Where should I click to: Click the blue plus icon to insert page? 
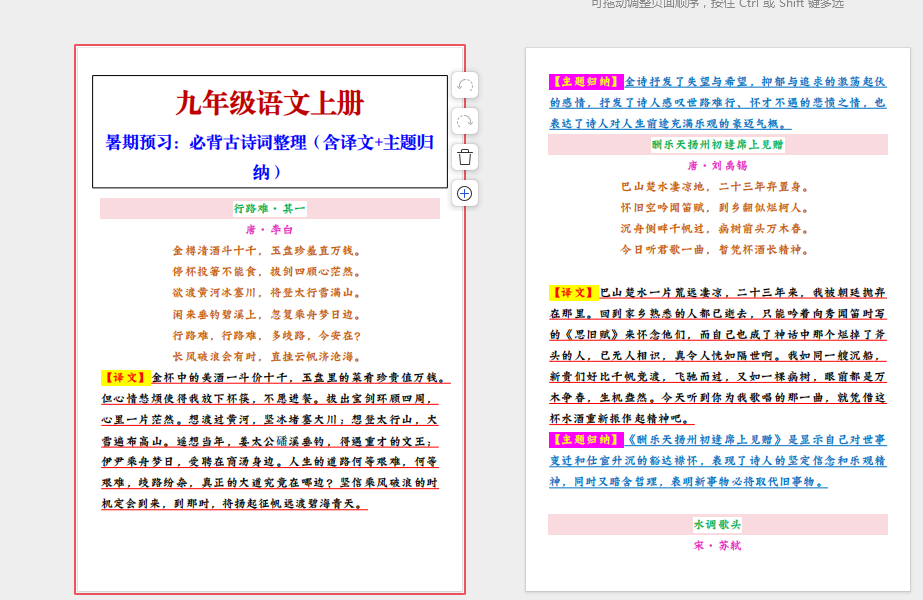click(x=465, y=193)
